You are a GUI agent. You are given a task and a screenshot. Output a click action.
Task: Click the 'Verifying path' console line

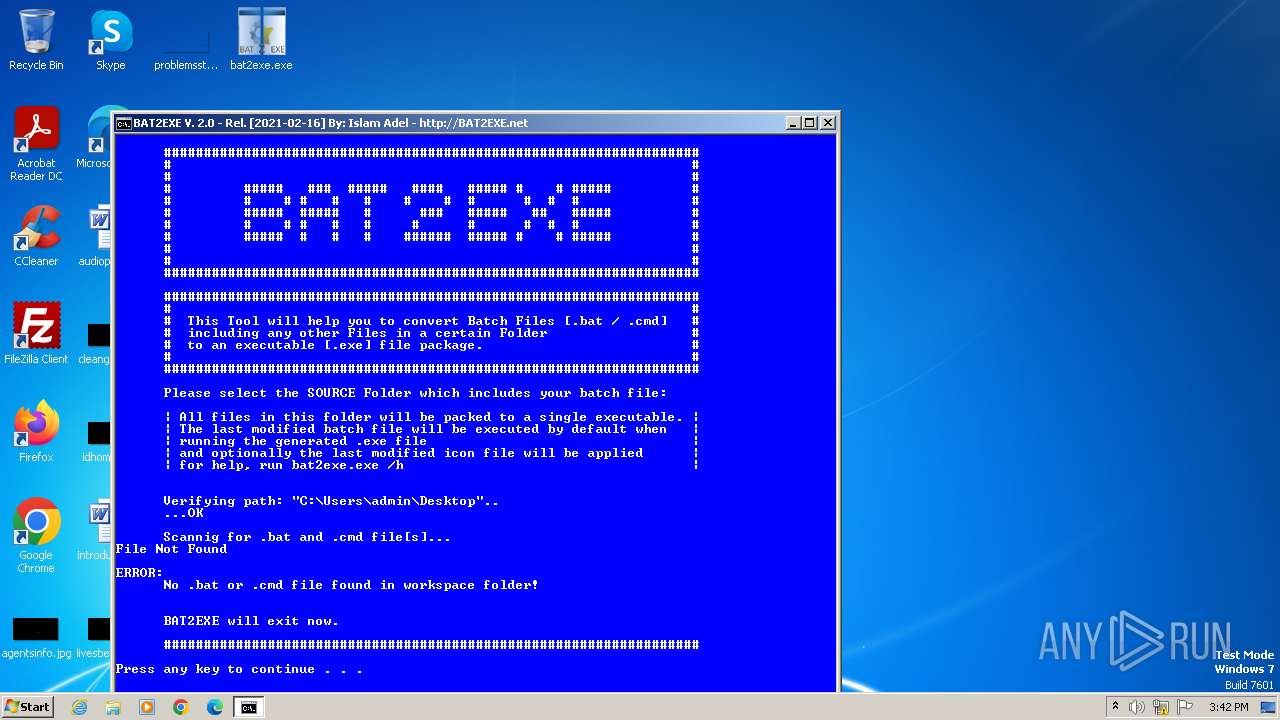pos(331,501)
